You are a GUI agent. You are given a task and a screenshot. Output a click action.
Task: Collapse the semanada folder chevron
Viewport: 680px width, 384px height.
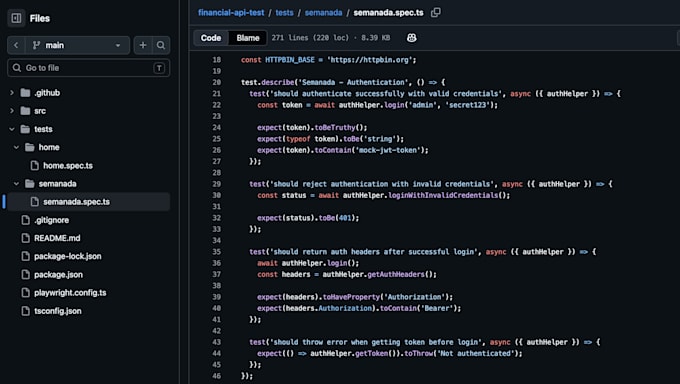[x=16, y=184]
